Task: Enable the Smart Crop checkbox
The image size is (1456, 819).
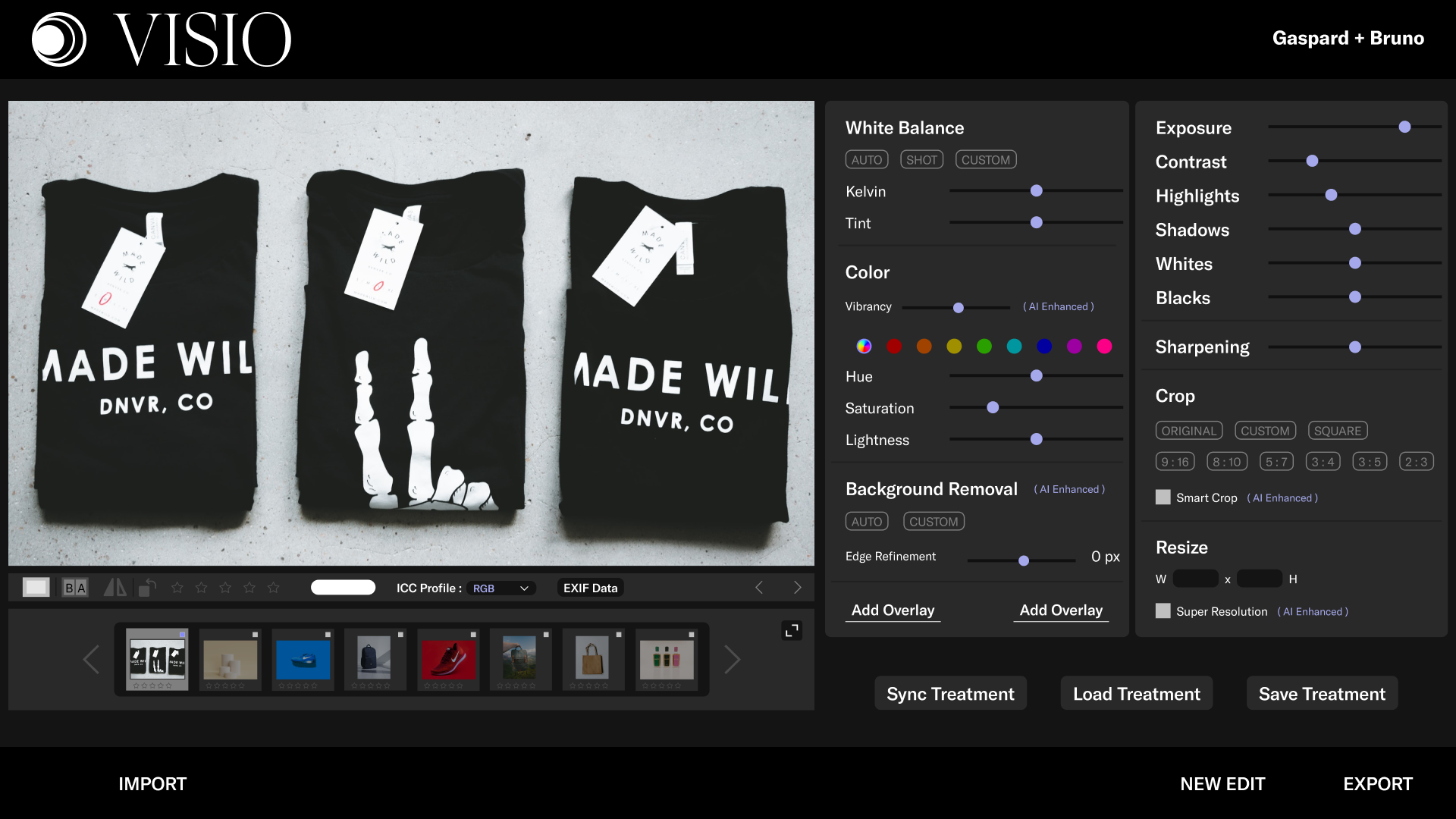Action: coord(1163,497)
